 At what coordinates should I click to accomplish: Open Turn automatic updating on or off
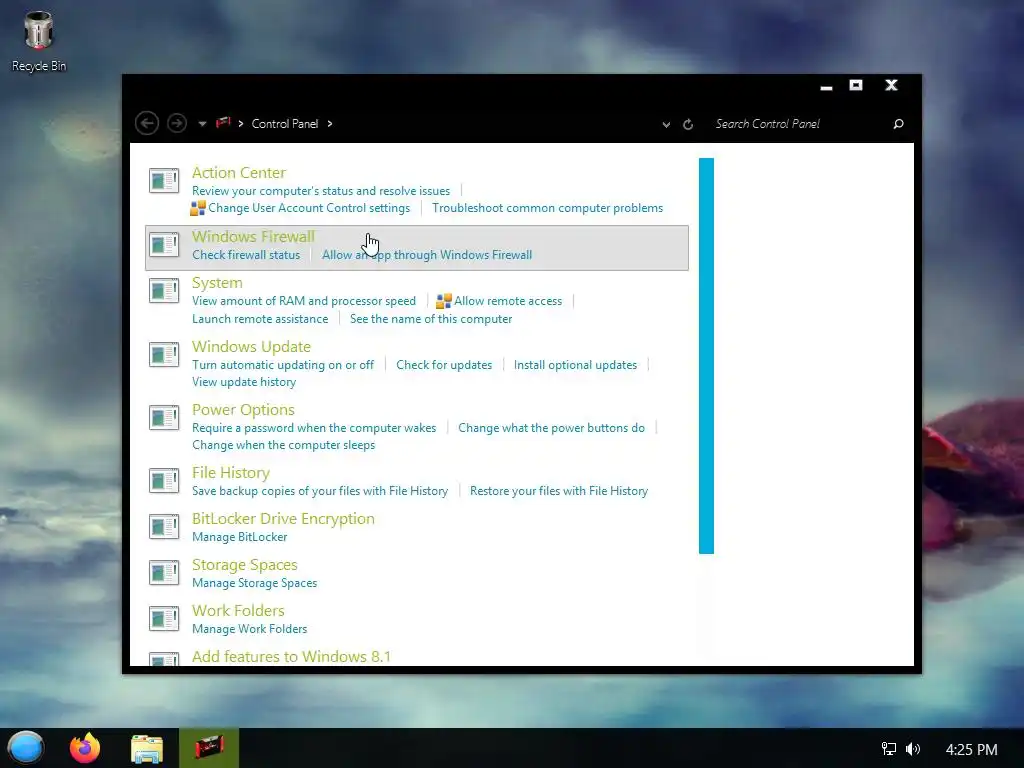(x=283, y=364)
